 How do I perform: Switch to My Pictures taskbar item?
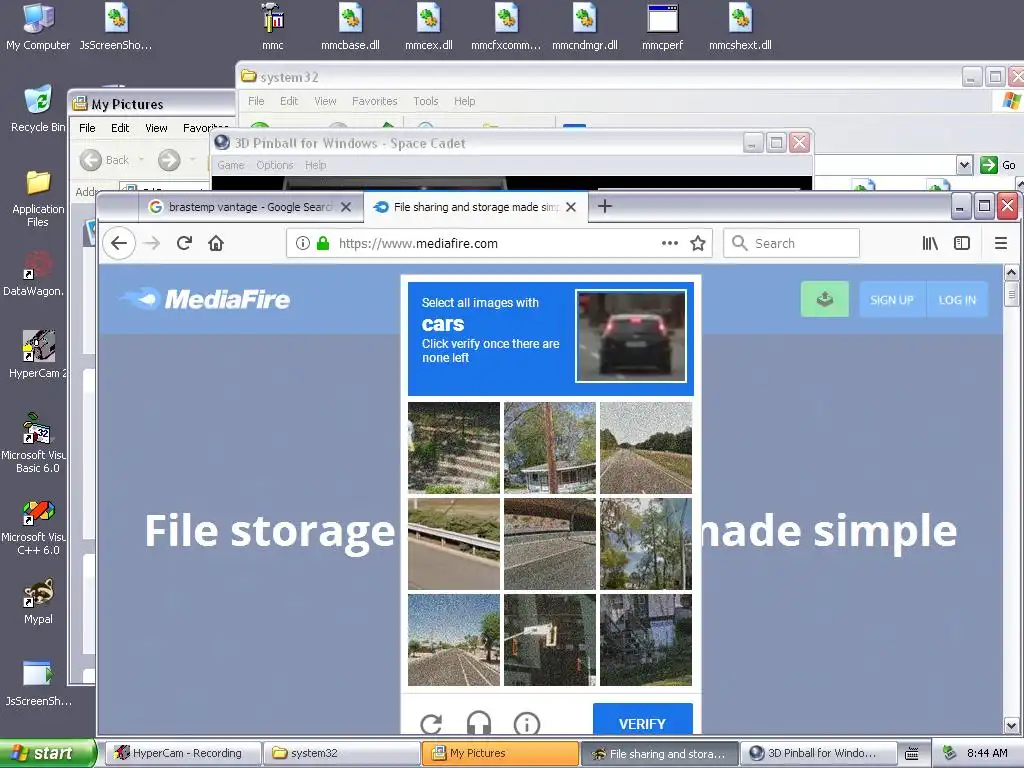[500, 753]
